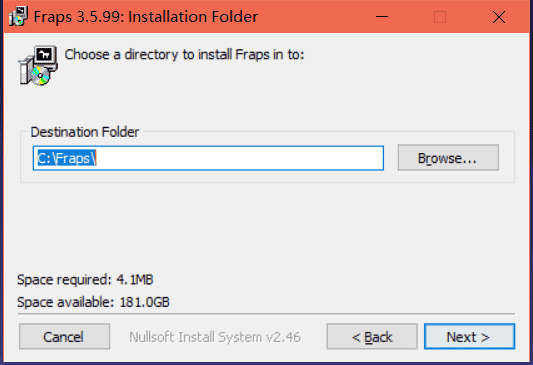Viewport: 533px width, 365px height.
Task: Click the empty area of the destination path field
Action: (x=238, y=158)
